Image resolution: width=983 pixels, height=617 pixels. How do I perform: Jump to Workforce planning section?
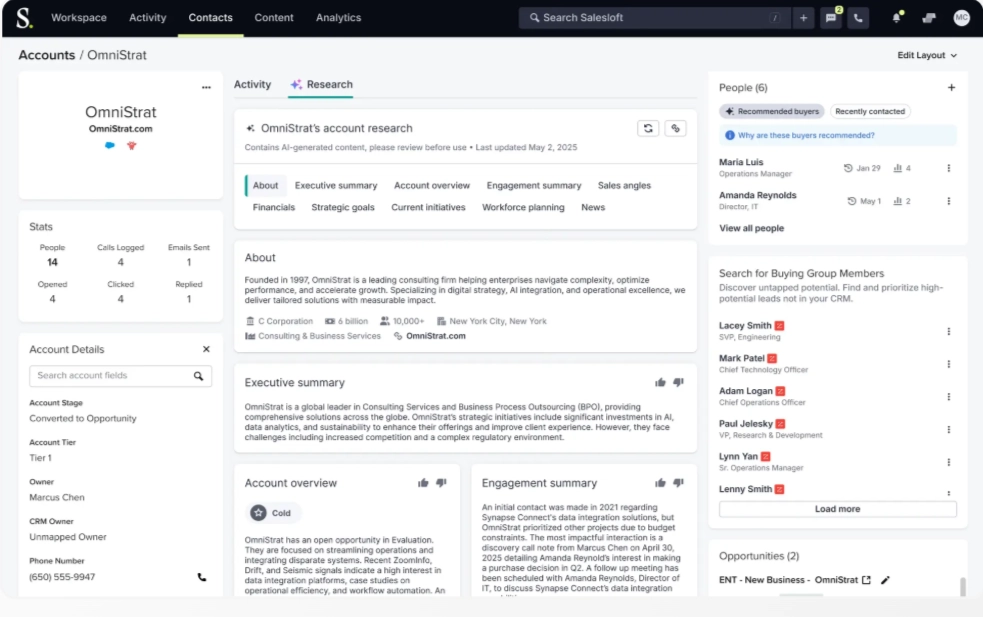coord(523,208)
